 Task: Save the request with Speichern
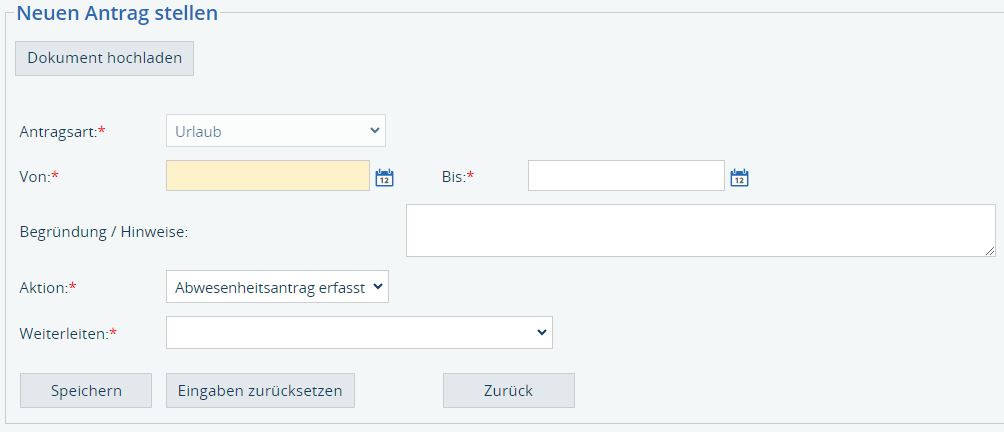click(x=86, y=391)
